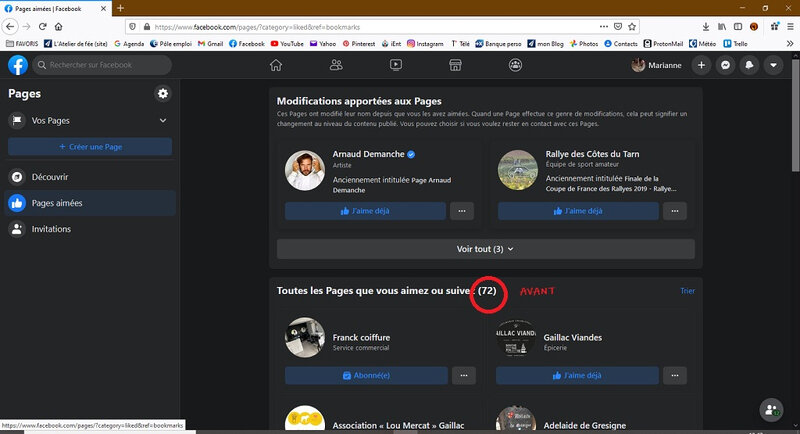Click the browser Back arrow

(x=10, y=27)
